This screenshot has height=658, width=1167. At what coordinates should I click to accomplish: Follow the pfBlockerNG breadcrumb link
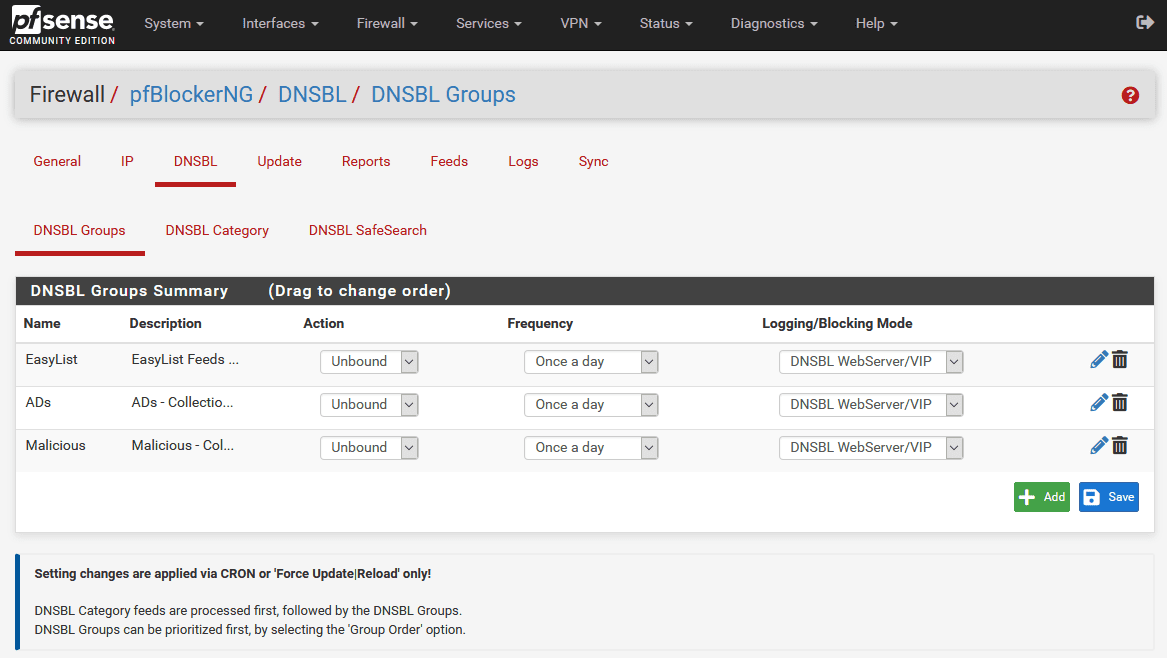(191, 95)
